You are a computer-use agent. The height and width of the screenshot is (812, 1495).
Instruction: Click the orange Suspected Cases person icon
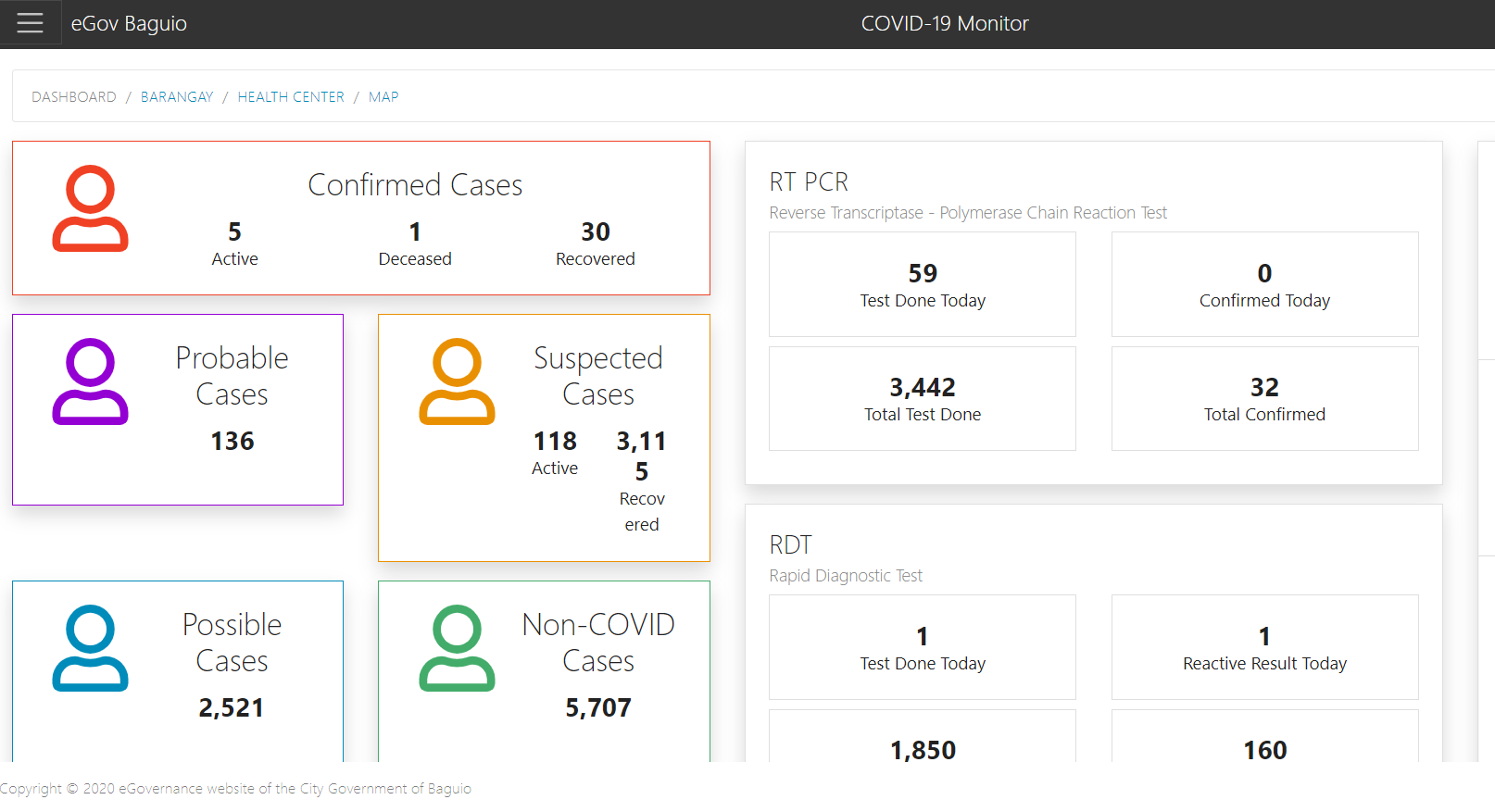tap(457, 381)
